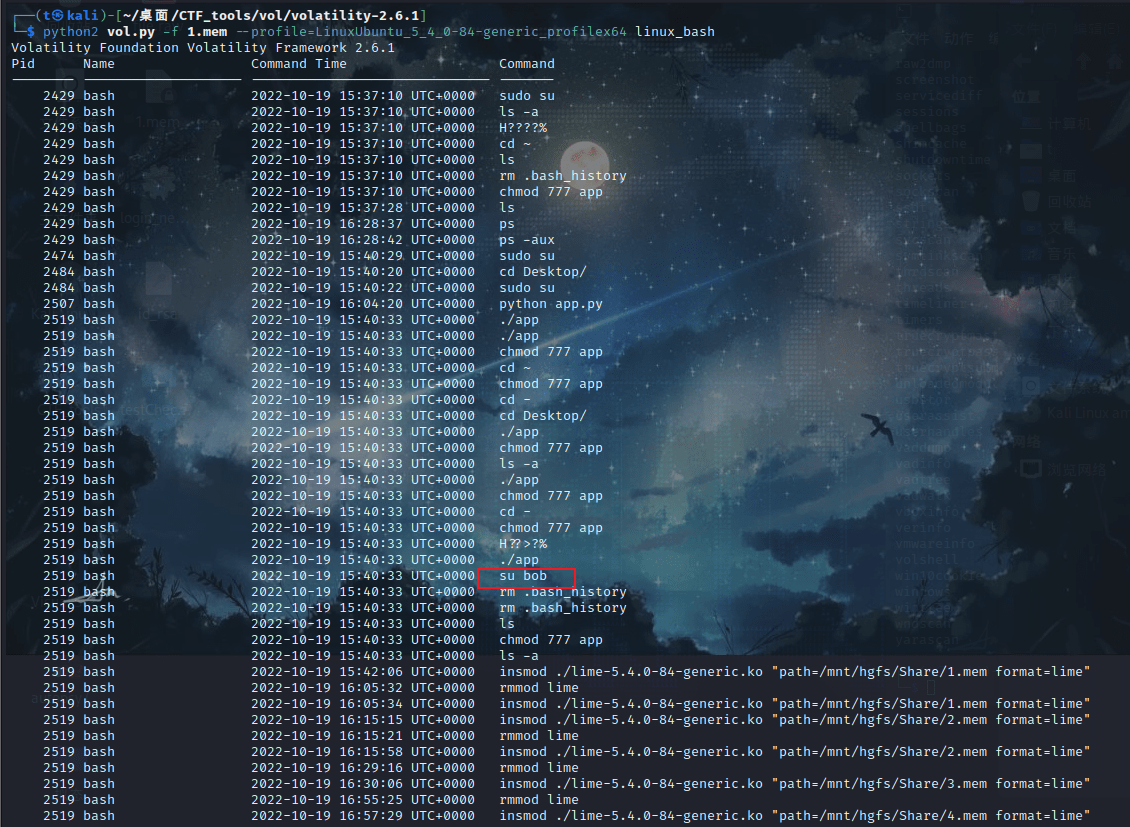Image resolution: width=1130 pixels, height=827 pixels.
Task: Click the timestamp 2022-10-19 15:42:06
Action: [x=362, y=671]
